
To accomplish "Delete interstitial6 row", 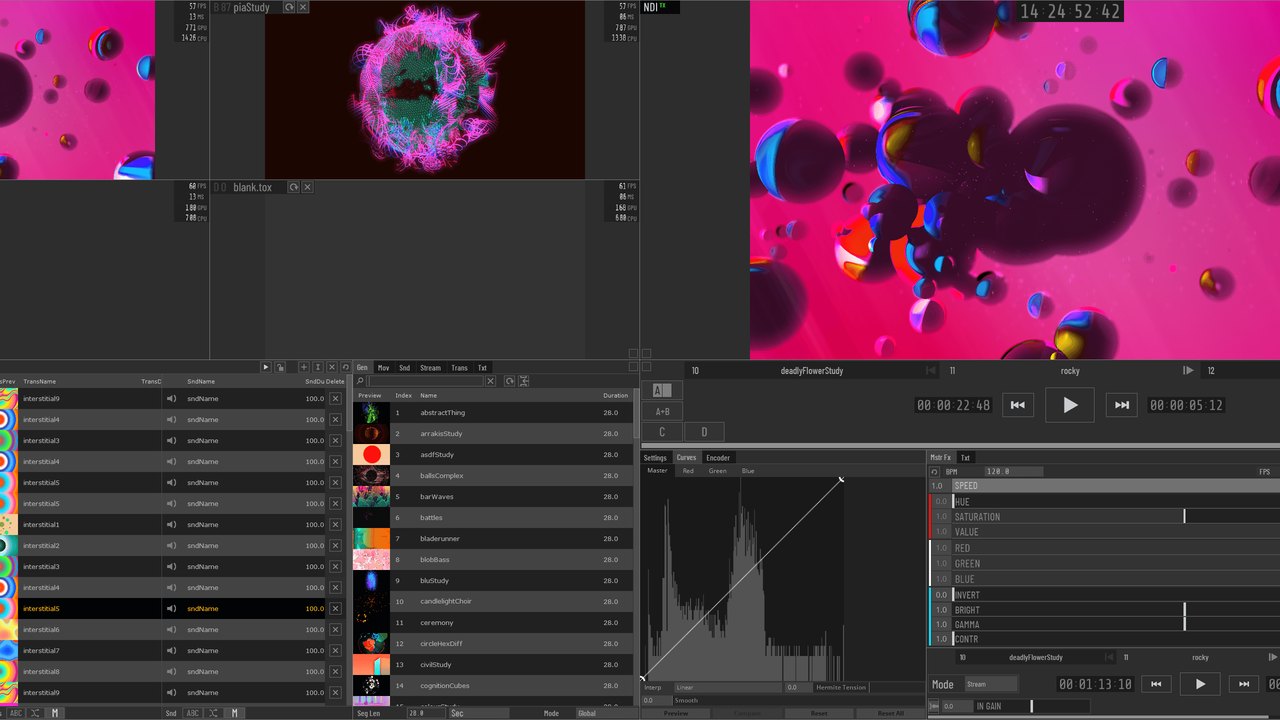I will point(335,630).
